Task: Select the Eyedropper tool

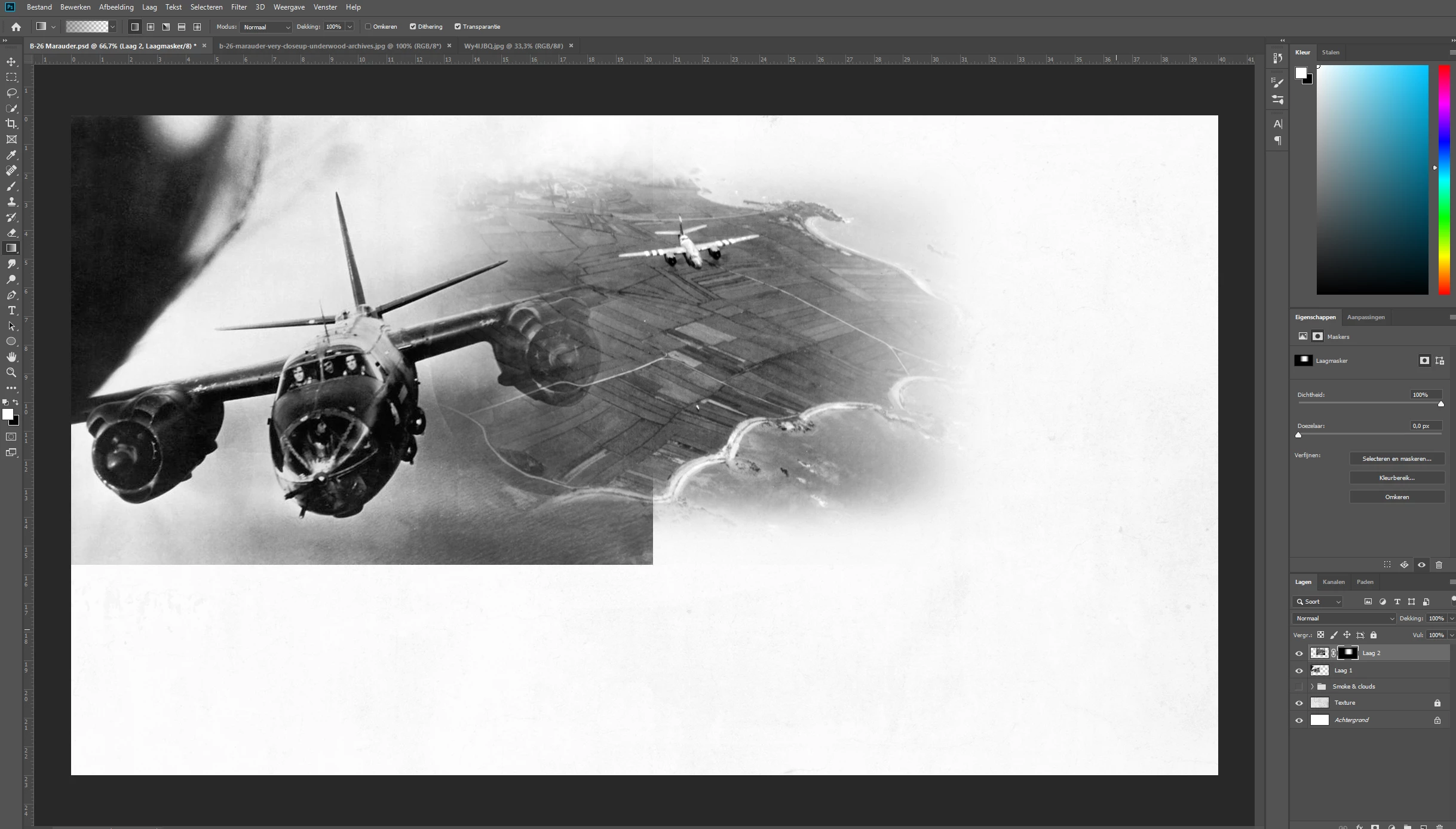Action: coord(11,155)
